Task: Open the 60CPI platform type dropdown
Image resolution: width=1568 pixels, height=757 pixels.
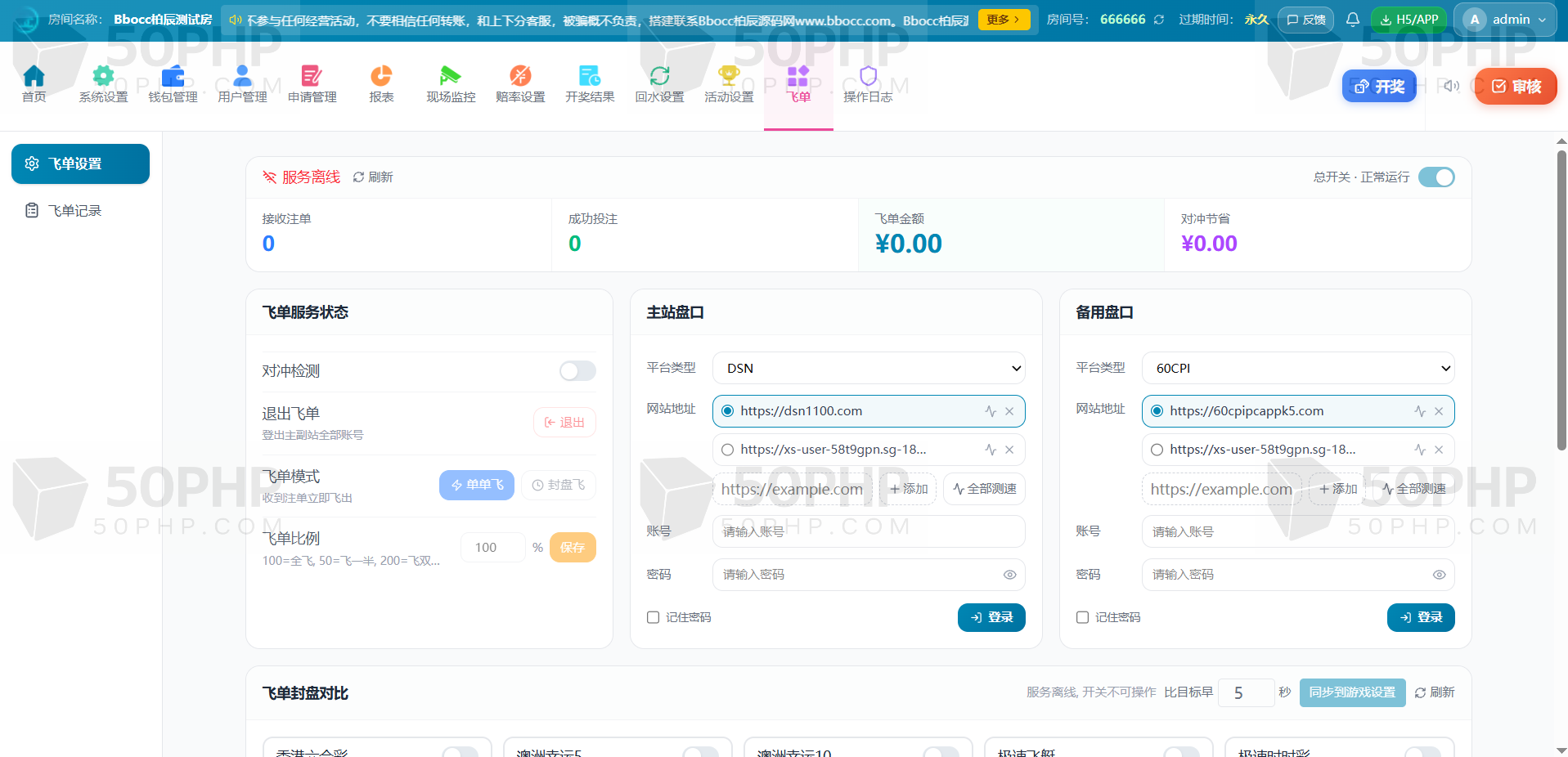Action: [x=1298, y=368]
